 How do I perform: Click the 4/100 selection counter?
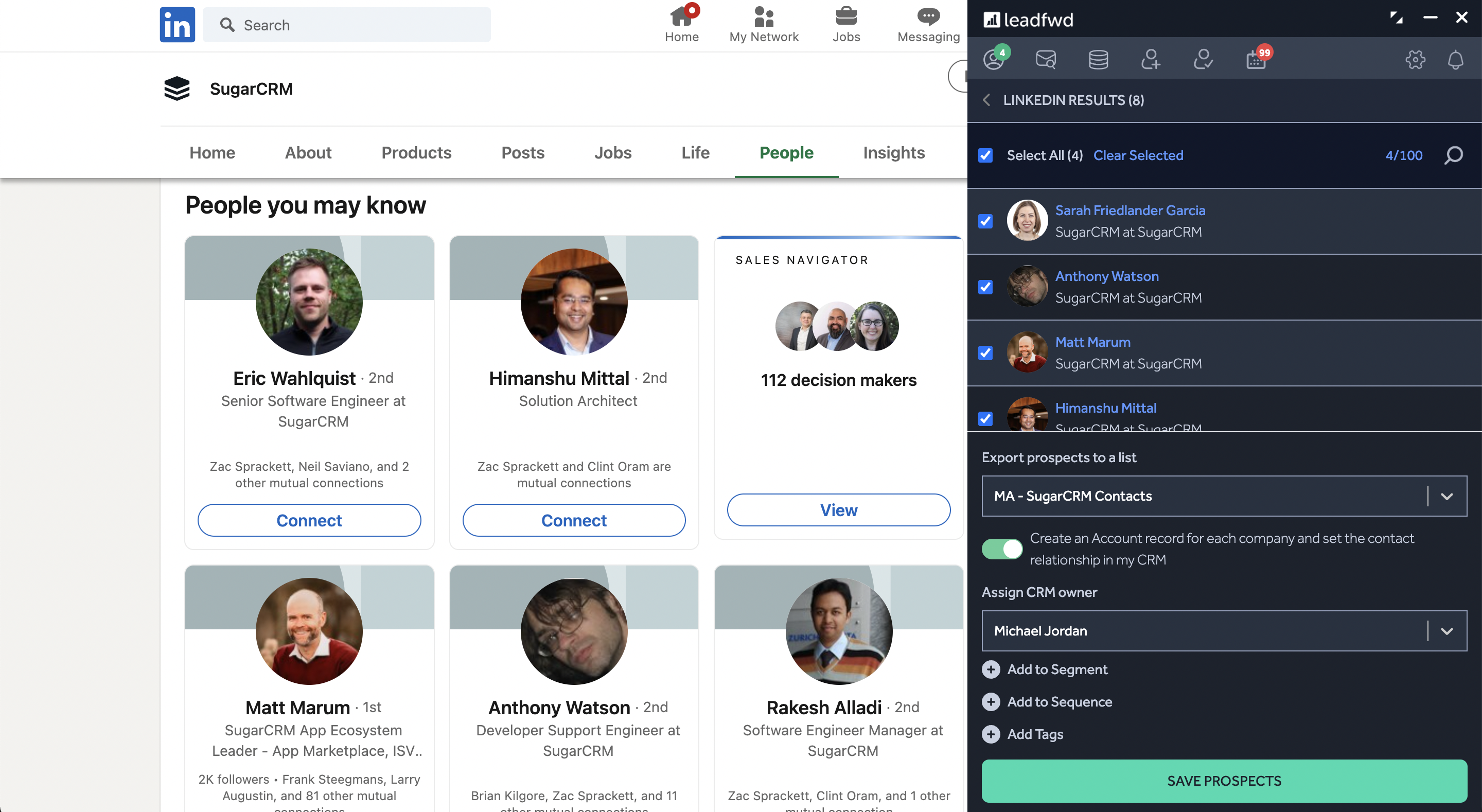(1403, 155)
